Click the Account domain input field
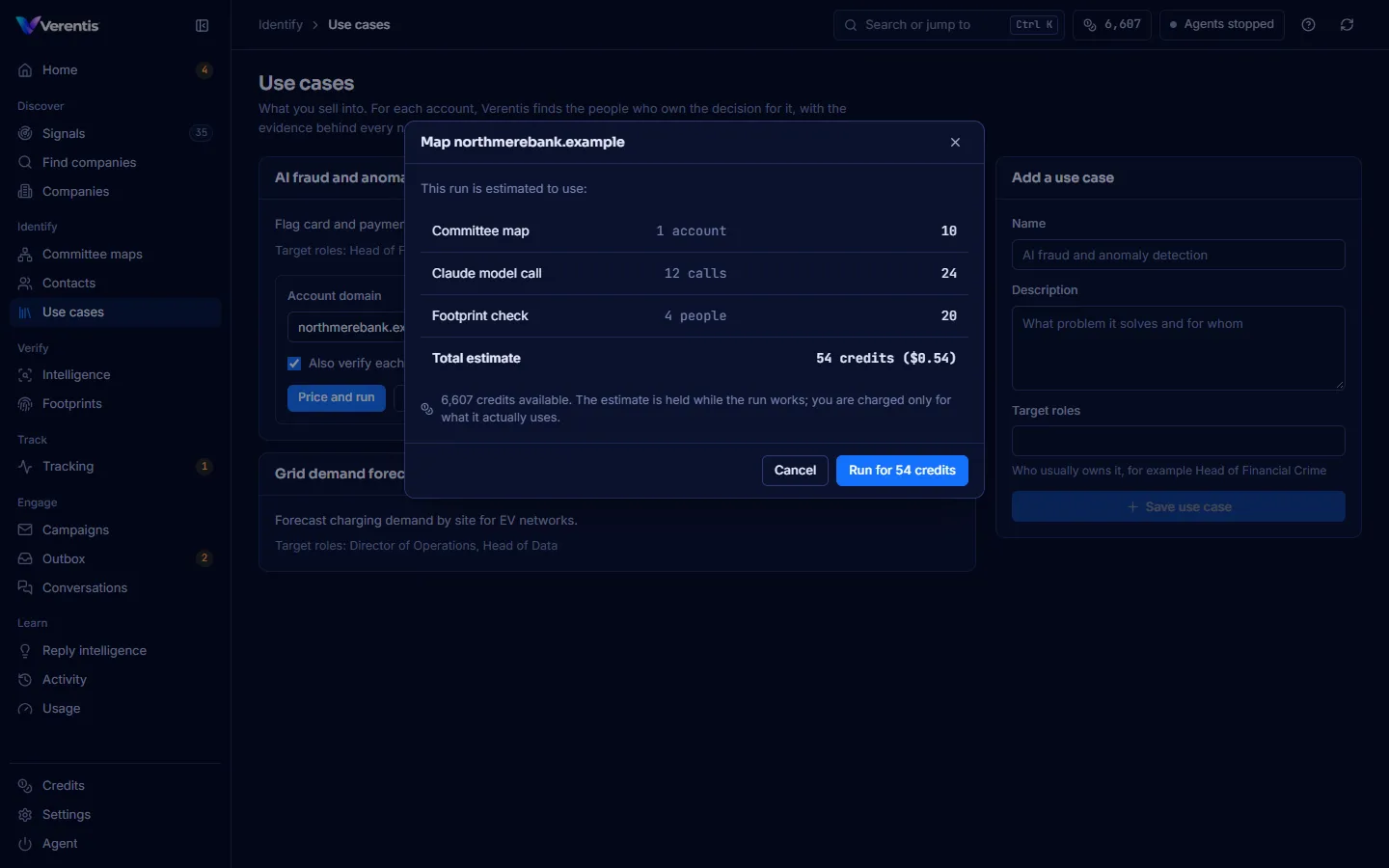Viewport: 1389px width, 868px height. tap(346, 327)
